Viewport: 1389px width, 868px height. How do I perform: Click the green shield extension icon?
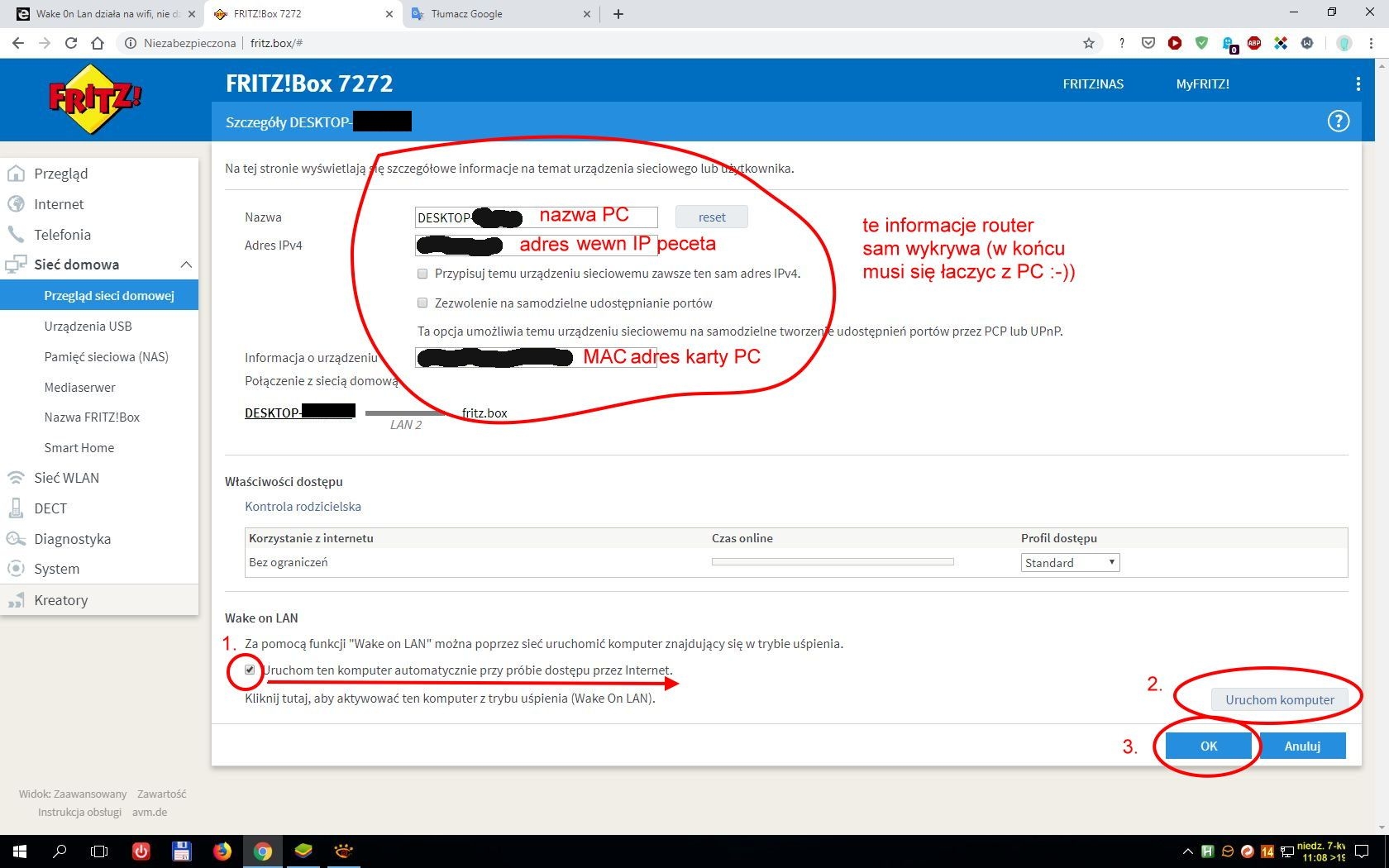click(x=1201, y=43)
